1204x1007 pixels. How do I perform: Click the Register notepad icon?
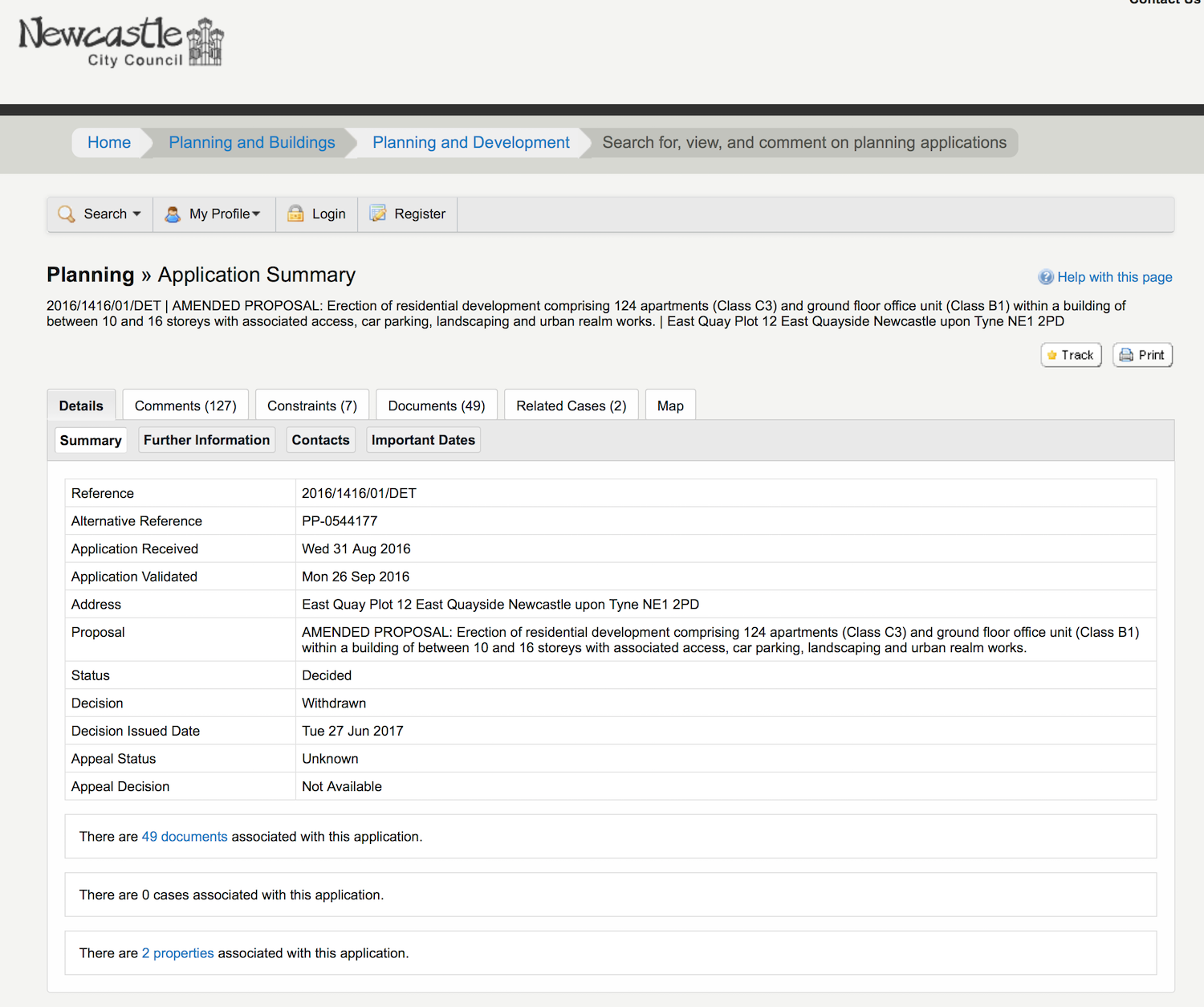pos(377,214)
